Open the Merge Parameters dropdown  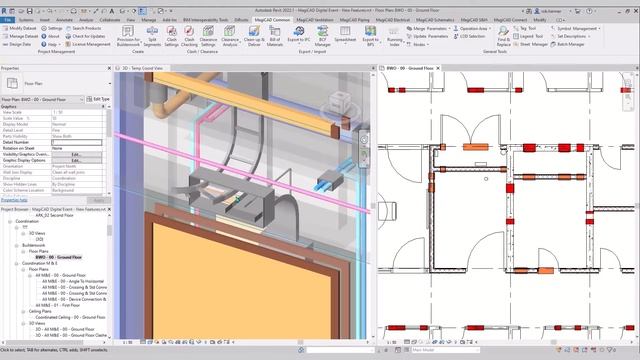(429, 28)
